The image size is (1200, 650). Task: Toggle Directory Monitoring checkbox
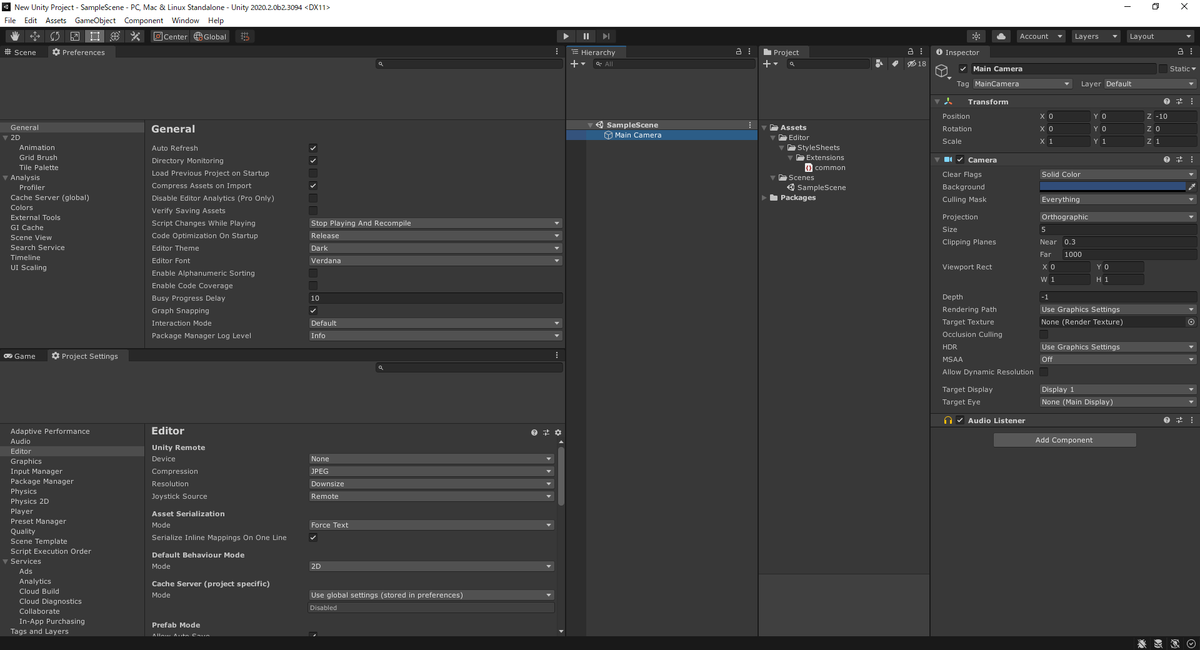tap(313, 160)
